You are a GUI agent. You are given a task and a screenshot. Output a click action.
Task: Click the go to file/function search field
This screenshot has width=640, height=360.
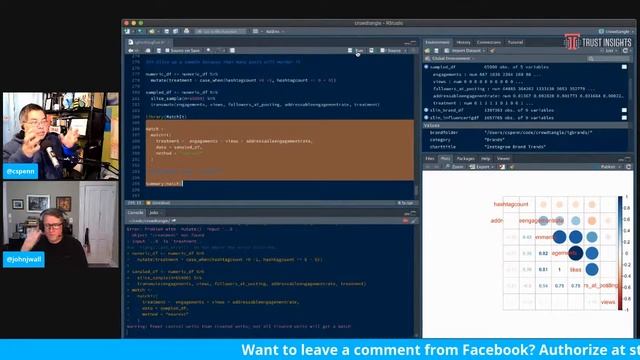(221, 31)
